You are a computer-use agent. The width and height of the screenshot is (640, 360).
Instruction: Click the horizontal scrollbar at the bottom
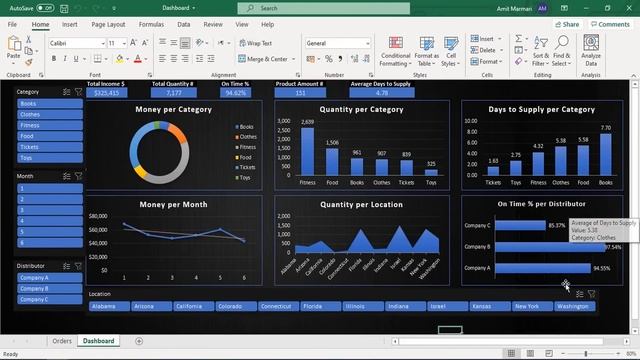[x=500, y=341]
